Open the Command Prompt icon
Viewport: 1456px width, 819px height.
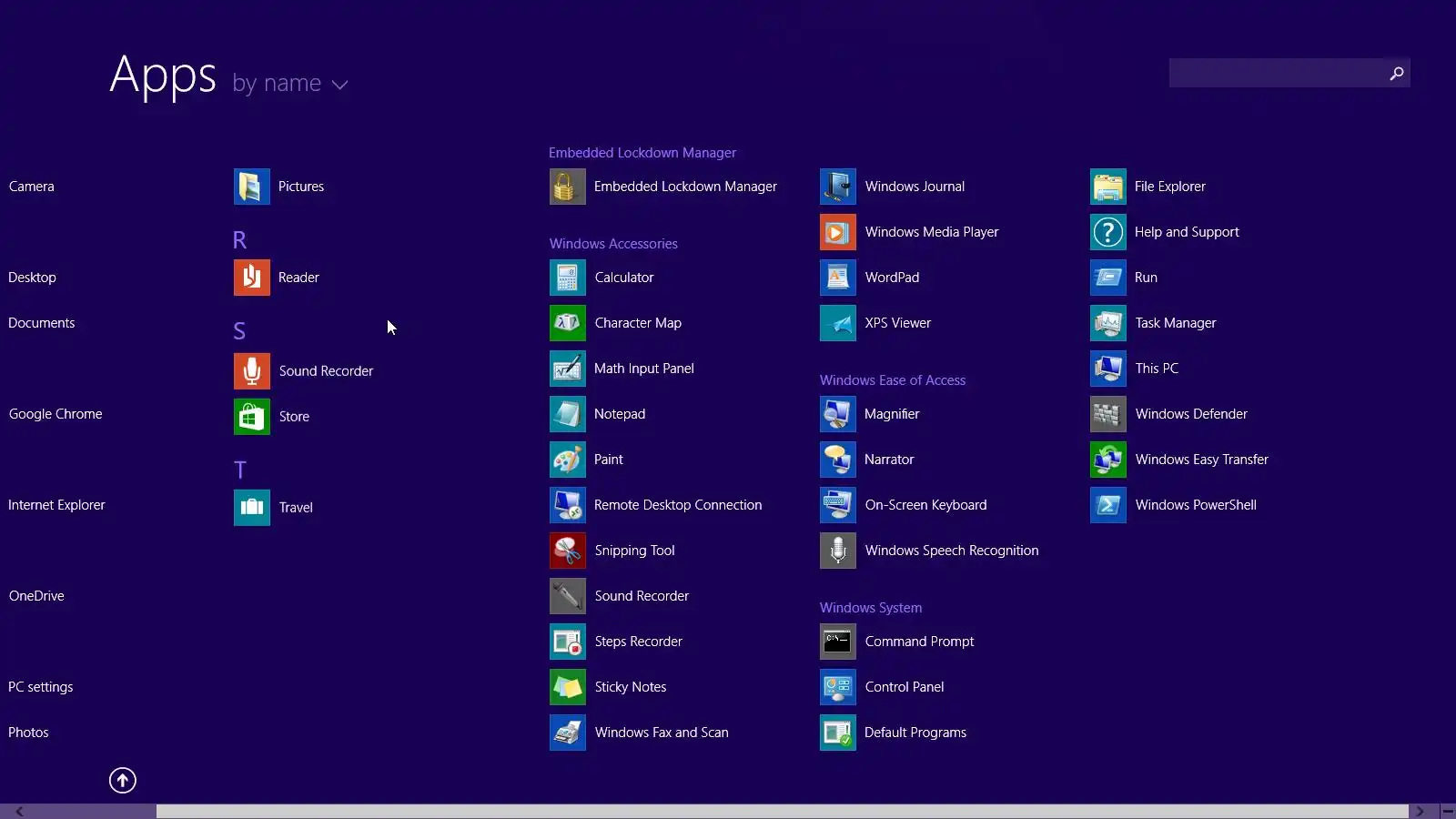(x=838, y=642)
